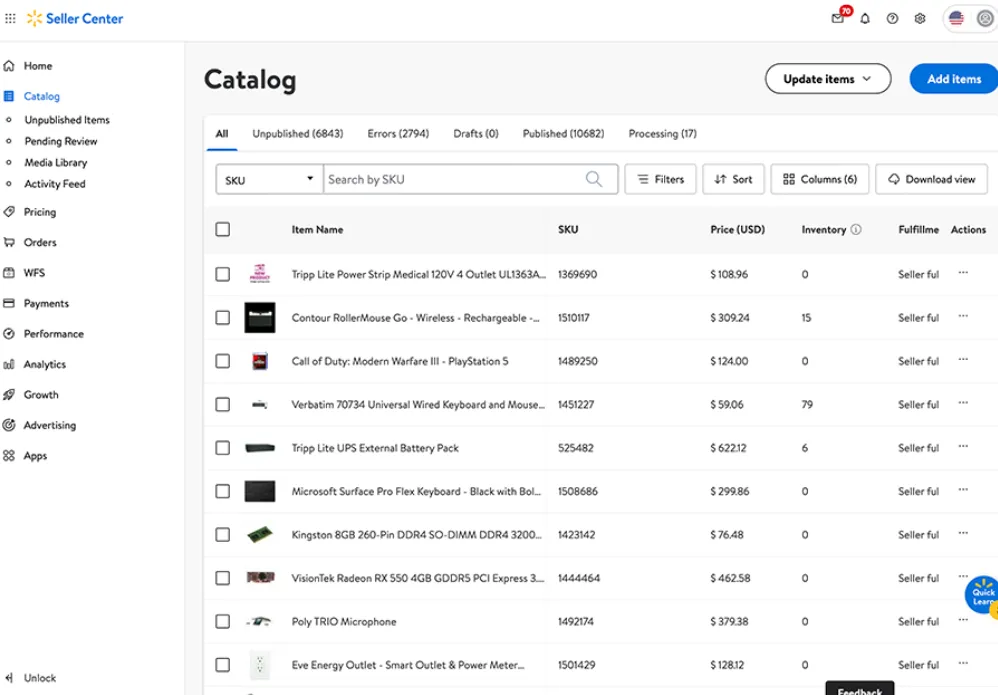Click the Add items button

(x=953, y=79)
